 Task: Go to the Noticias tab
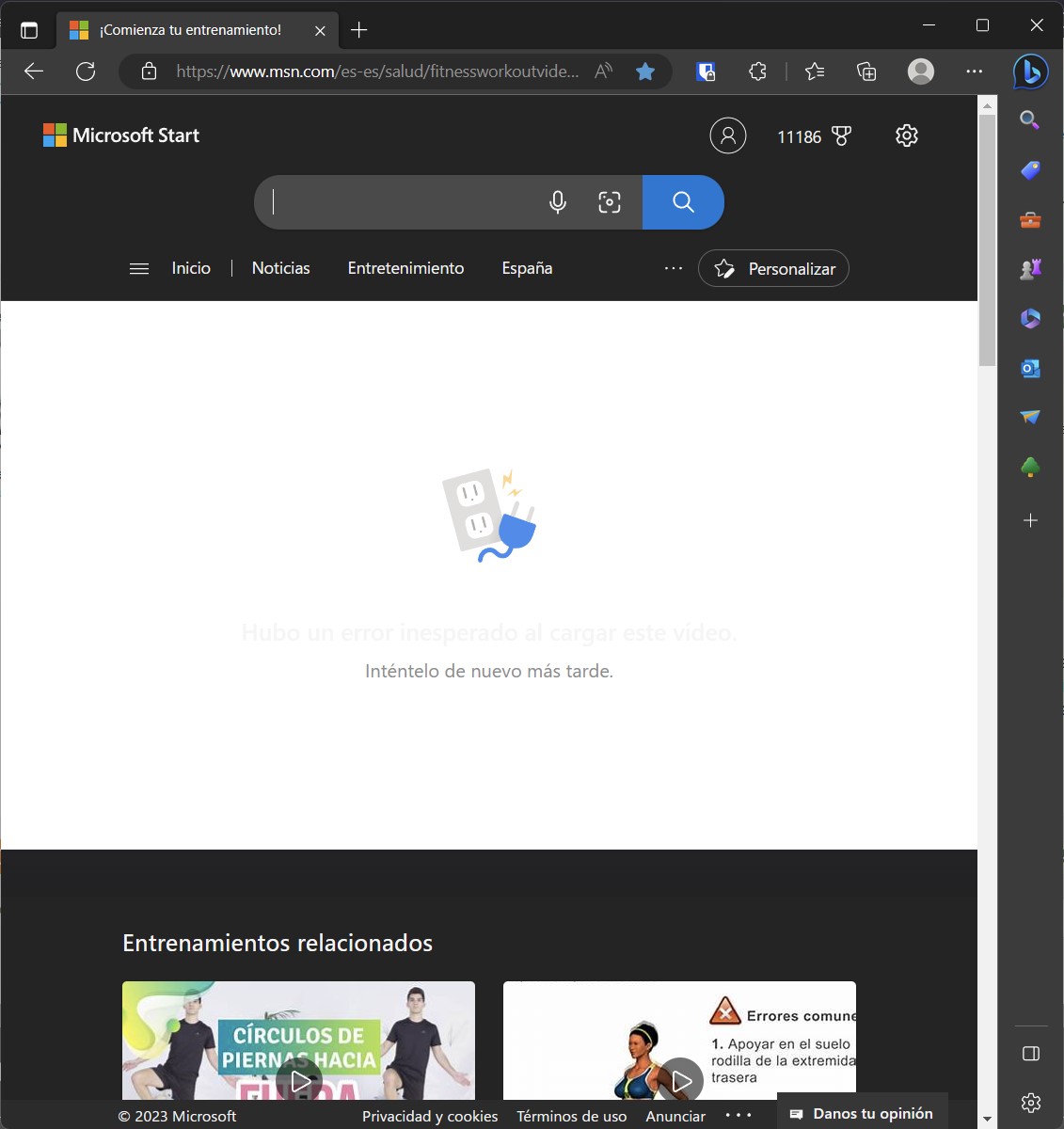[x=280, y=268]
